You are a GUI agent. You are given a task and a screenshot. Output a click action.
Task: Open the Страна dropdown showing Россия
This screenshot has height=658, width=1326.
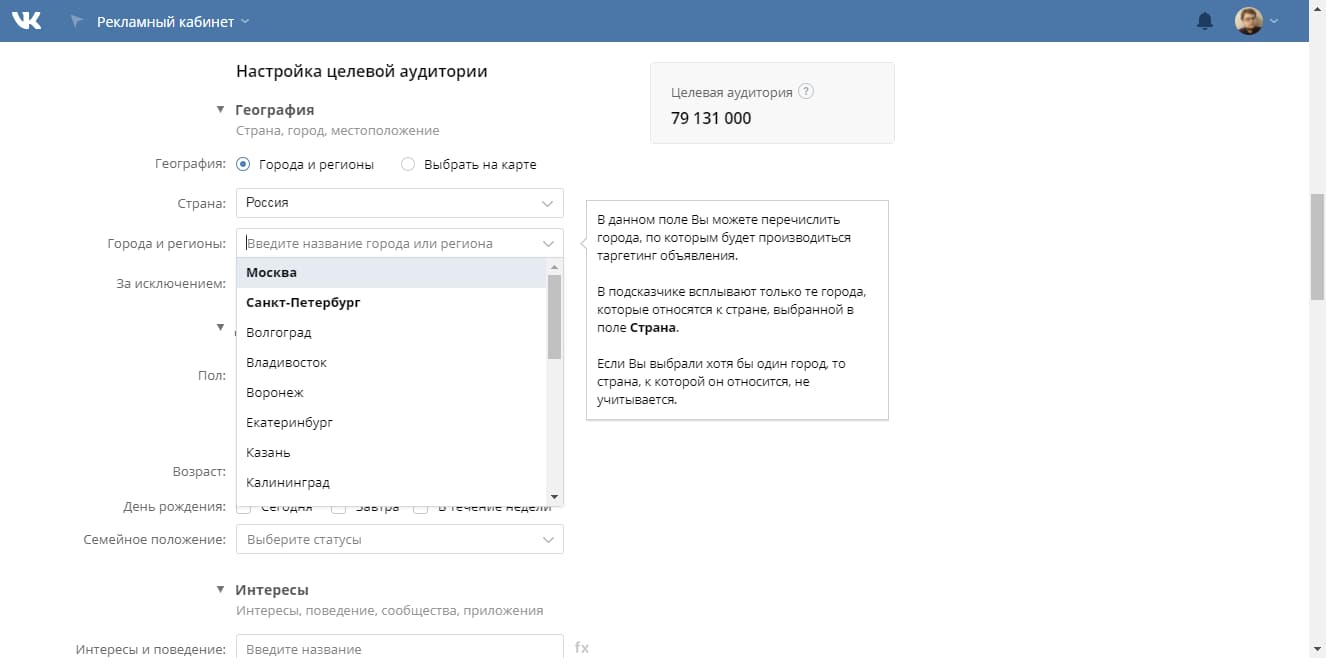(x=399, y=203)
